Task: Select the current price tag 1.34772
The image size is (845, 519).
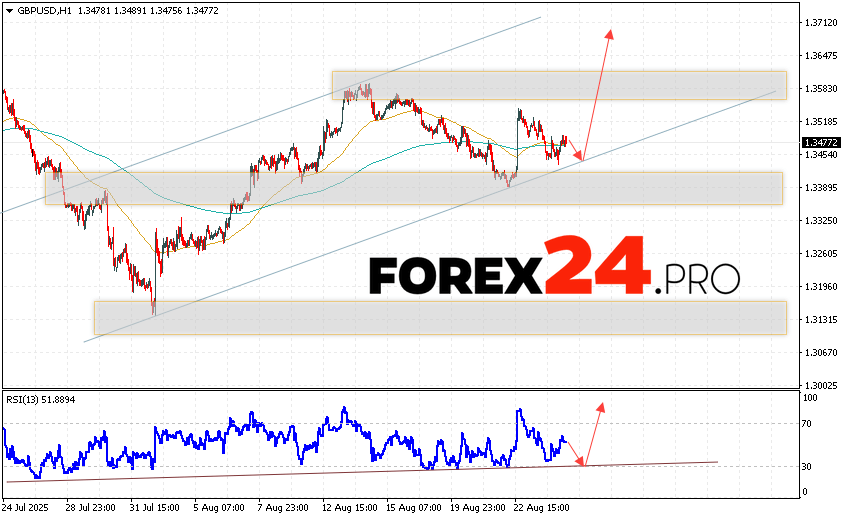Action: click(x=820, y=142)
